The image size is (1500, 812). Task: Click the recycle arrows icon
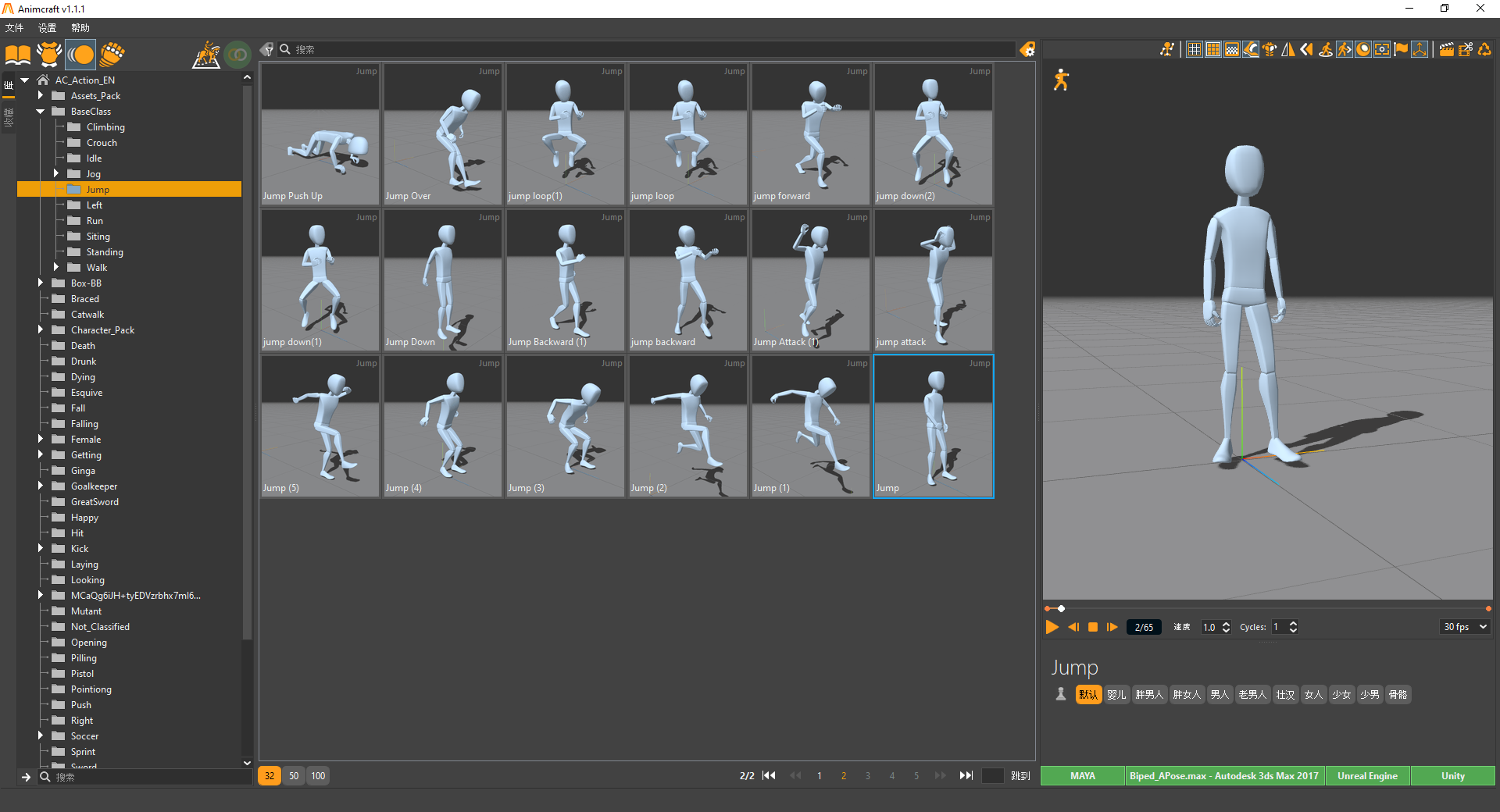coord(1484,49)
